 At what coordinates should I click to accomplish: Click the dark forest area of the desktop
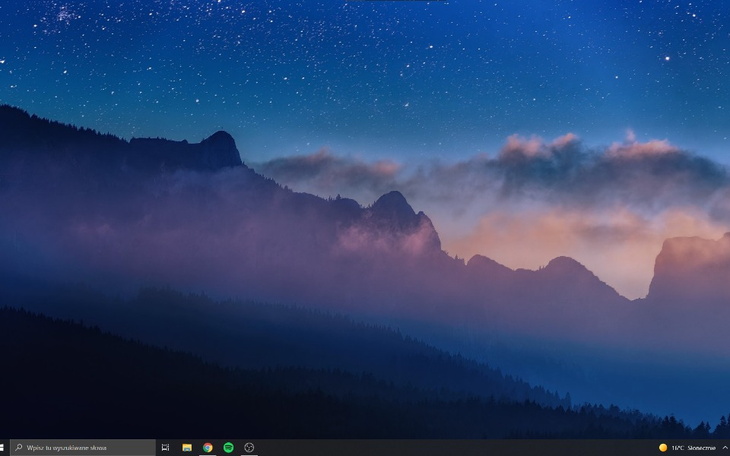pos(150,390)
